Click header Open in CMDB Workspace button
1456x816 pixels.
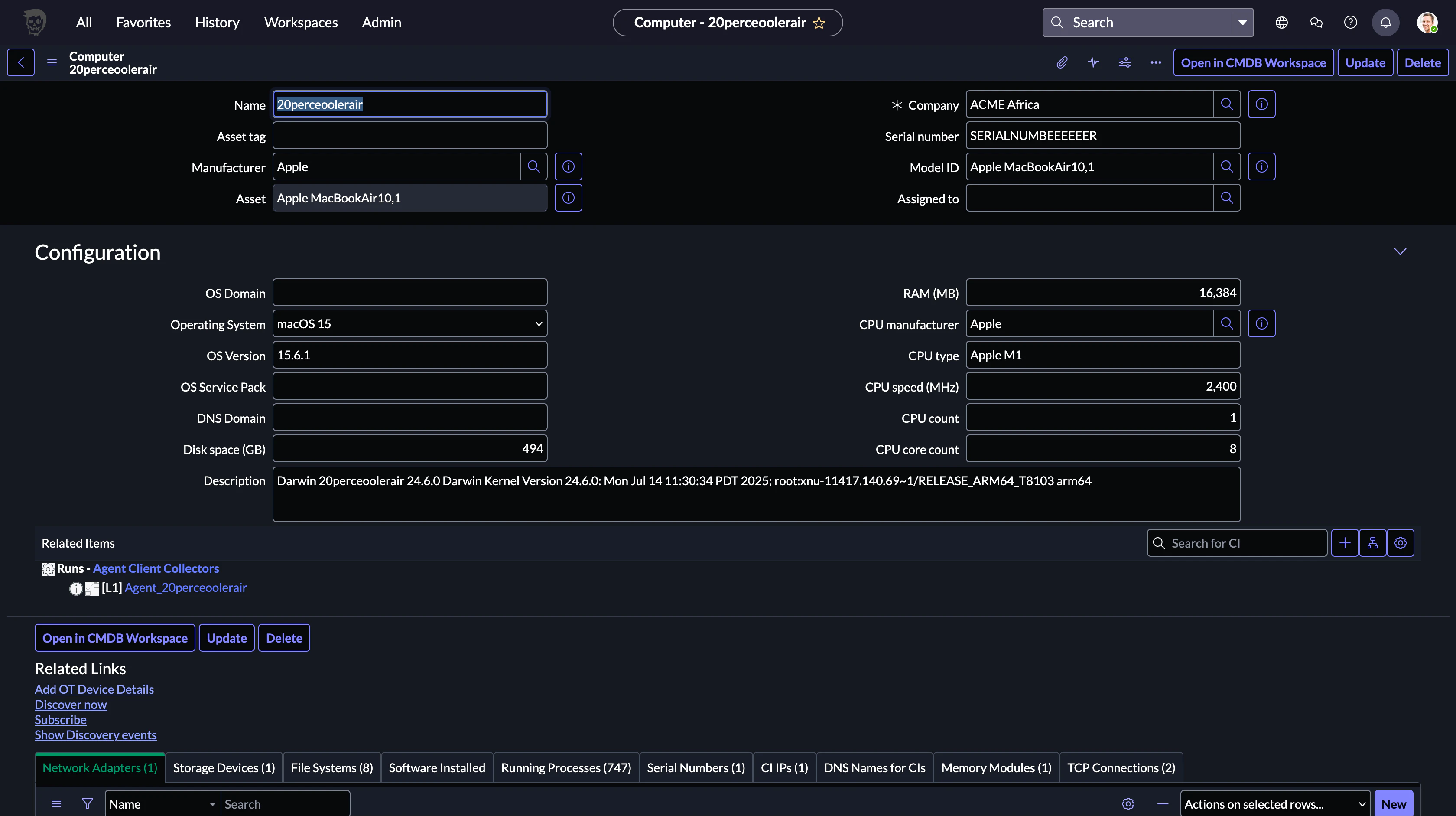(x=1253, y=62)
